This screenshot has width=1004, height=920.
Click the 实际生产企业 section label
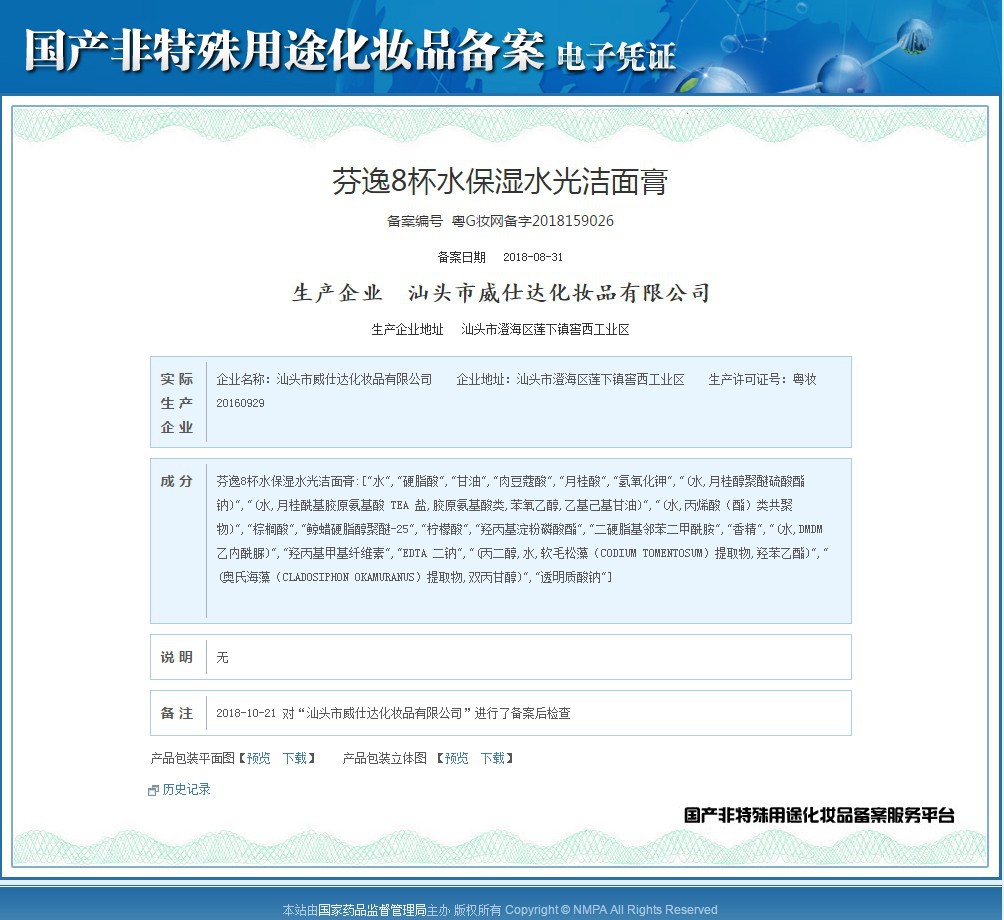[x=177, y=403]
